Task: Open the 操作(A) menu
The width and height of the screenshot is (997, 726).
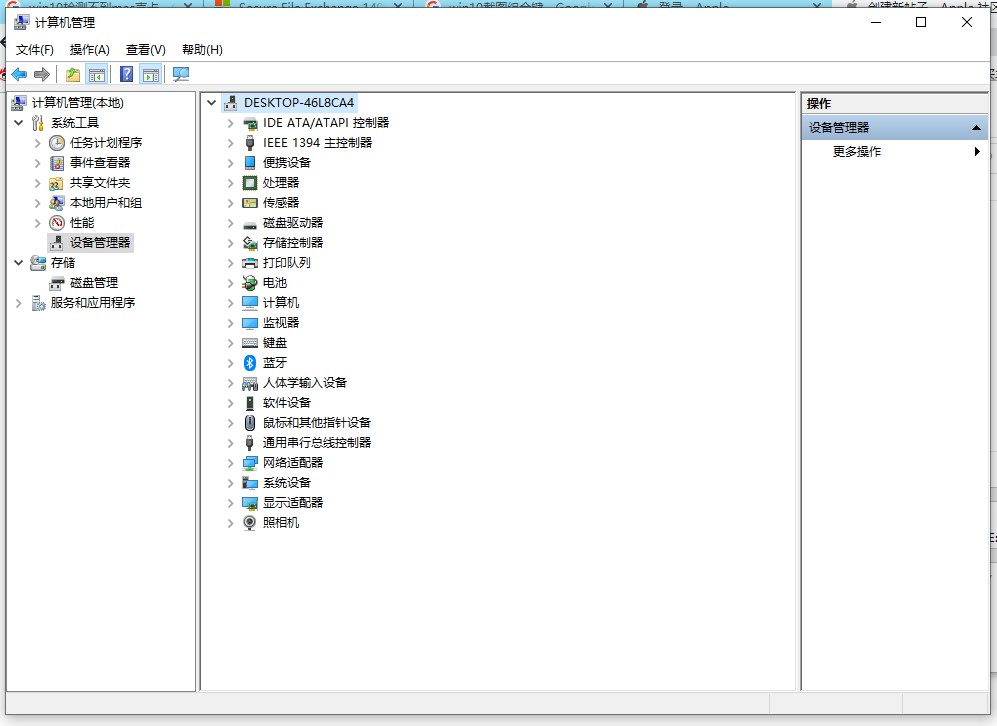Action: click(89, 49)
